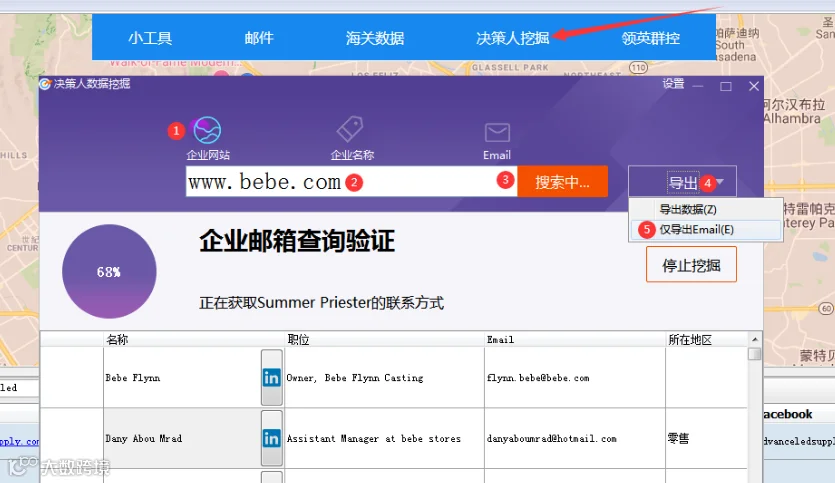Viewport: 835px width, 483px height.
Task: Switch to the 邮件 tab
Action: (x=259, y=38)
